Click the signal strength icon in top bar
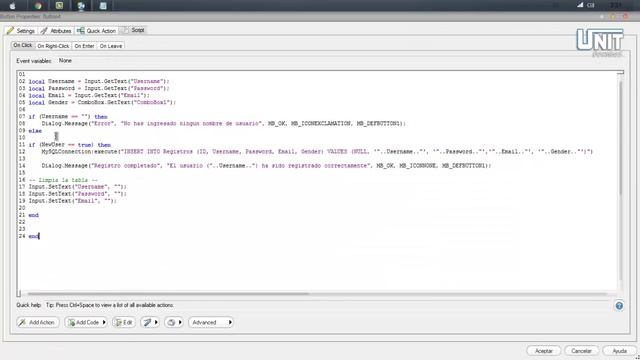This screenshot has height=360, width=640. [580, 5]
